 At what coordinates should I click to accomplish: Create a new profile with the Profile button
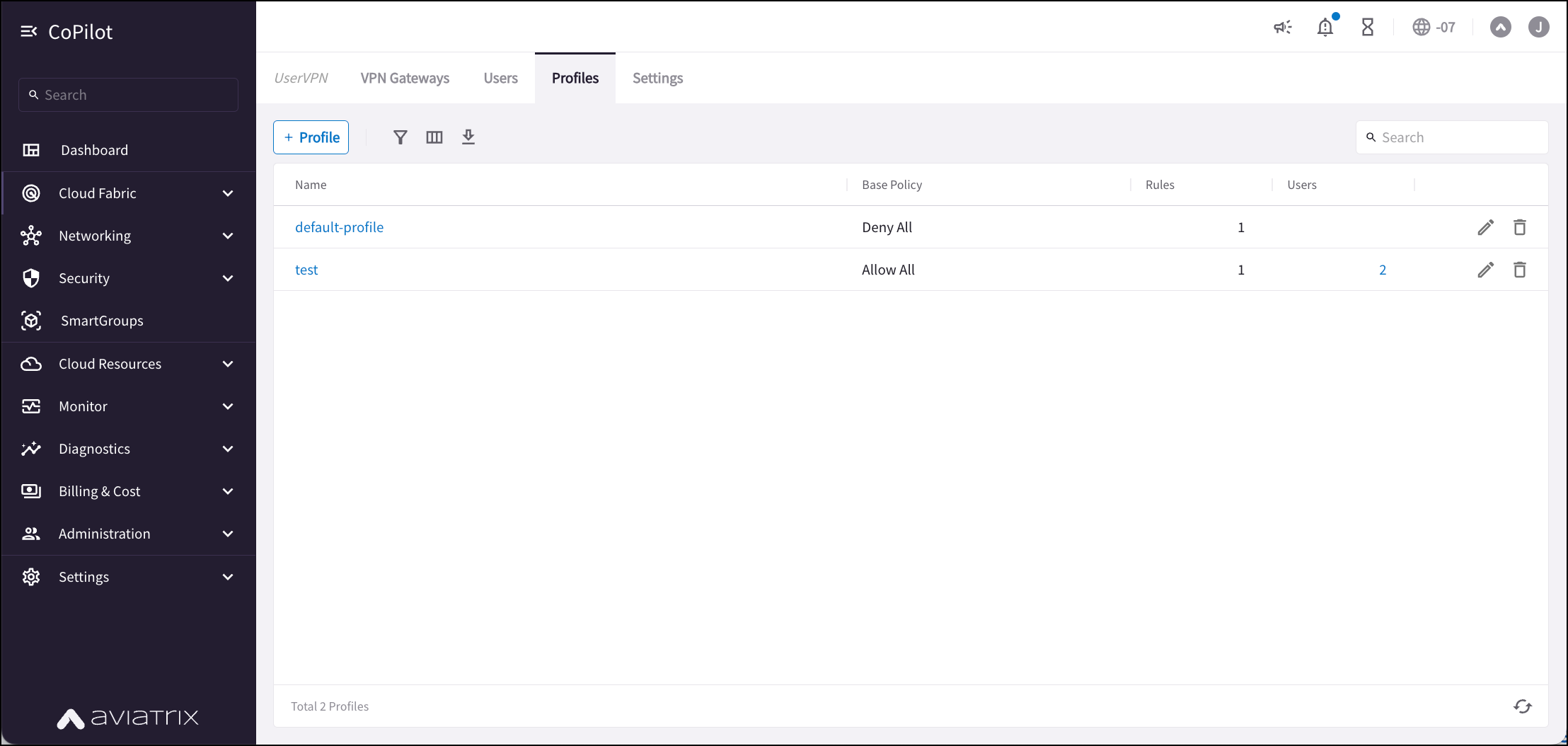tap(311, 137)
